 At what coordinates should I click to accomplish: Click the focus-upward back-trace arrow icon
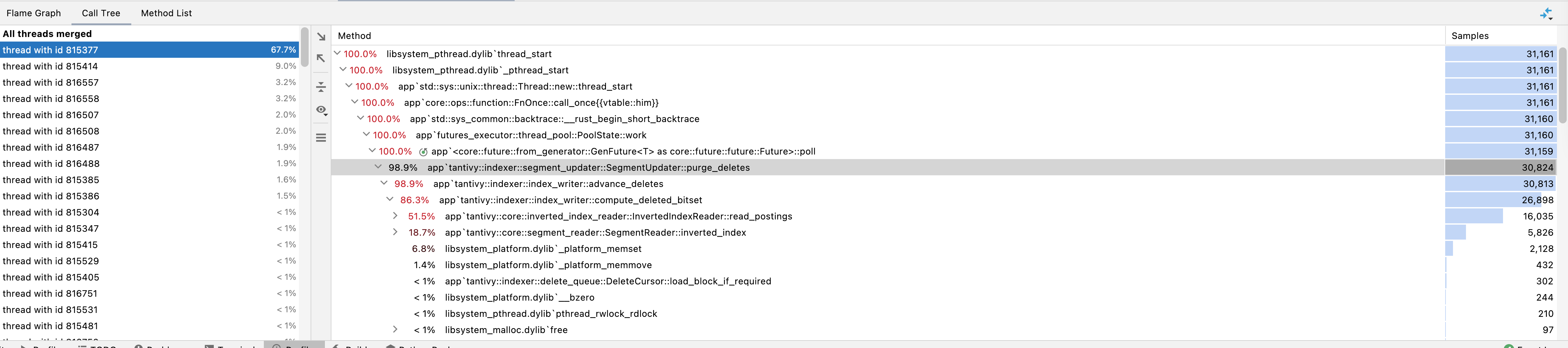(321, 58)
